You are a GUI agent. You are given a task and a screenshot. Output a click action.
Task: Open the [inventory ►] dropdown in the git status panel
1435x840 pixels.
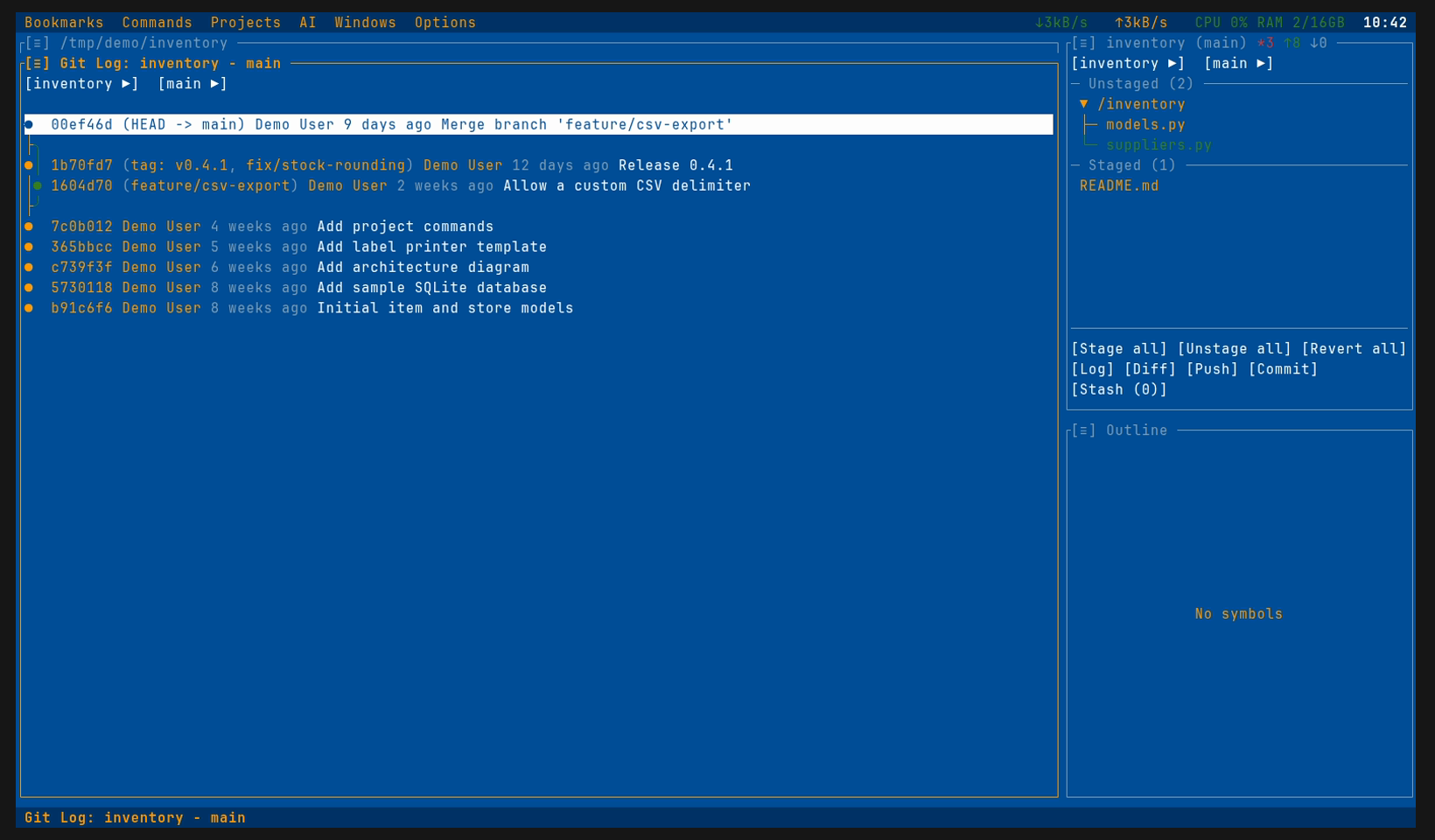coord(1129,63)
